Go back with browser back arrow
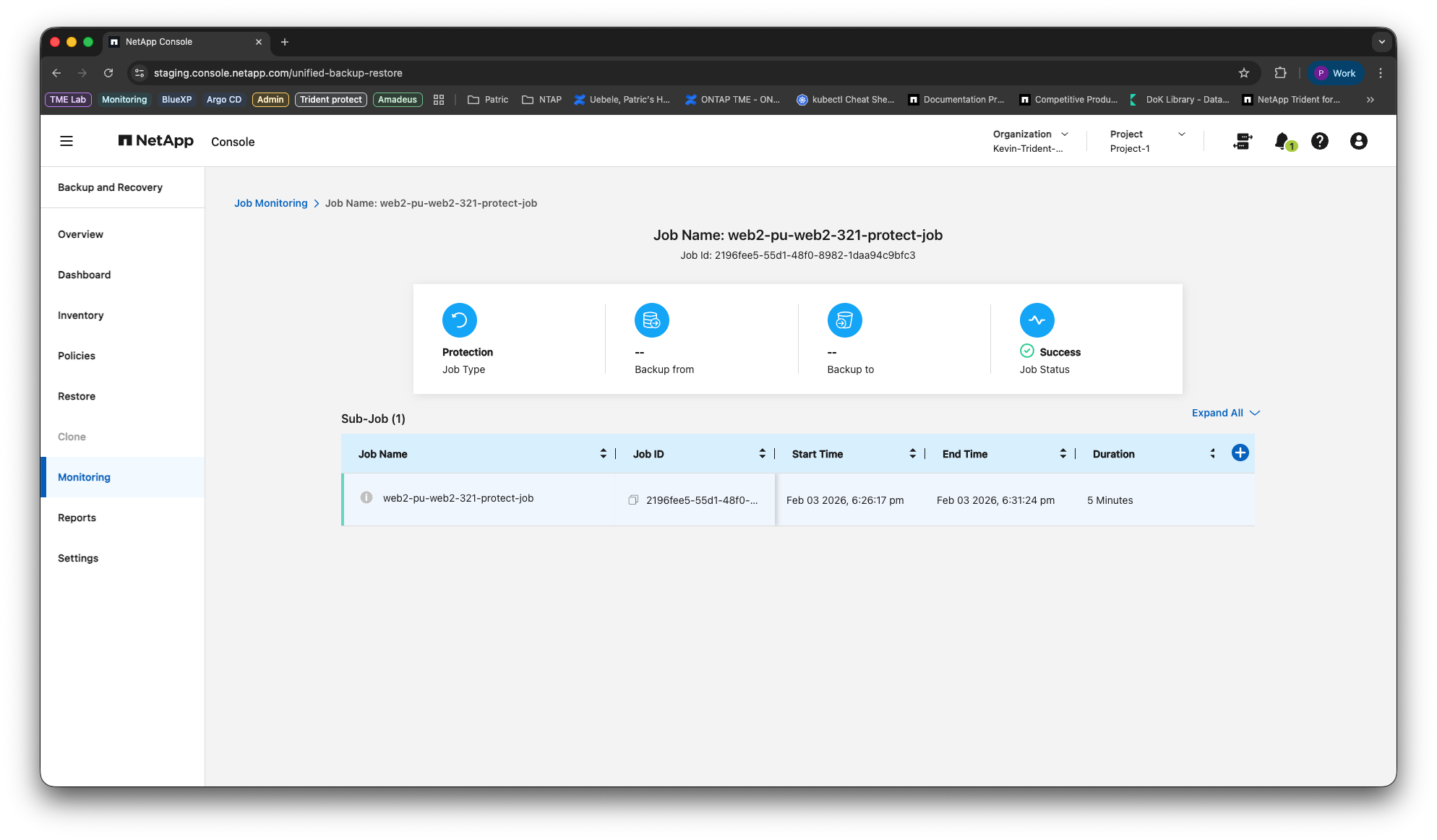1437x840 pixels. coord(56,73)
